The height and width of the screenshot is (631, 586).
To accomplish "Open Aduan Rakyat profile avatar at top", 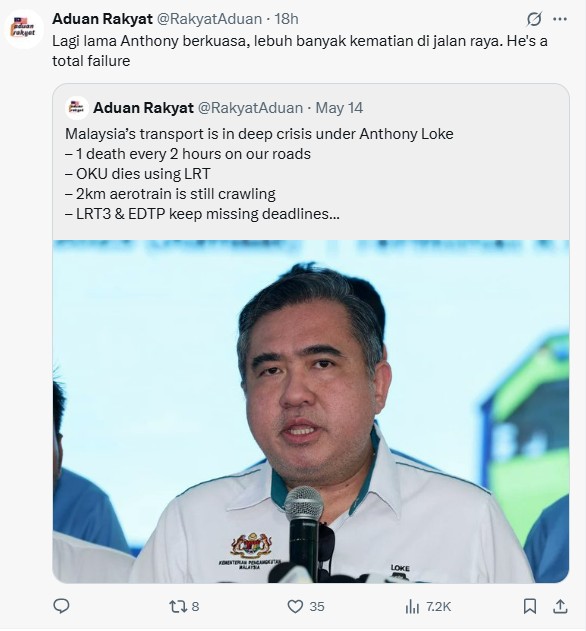I will point(23,29).
